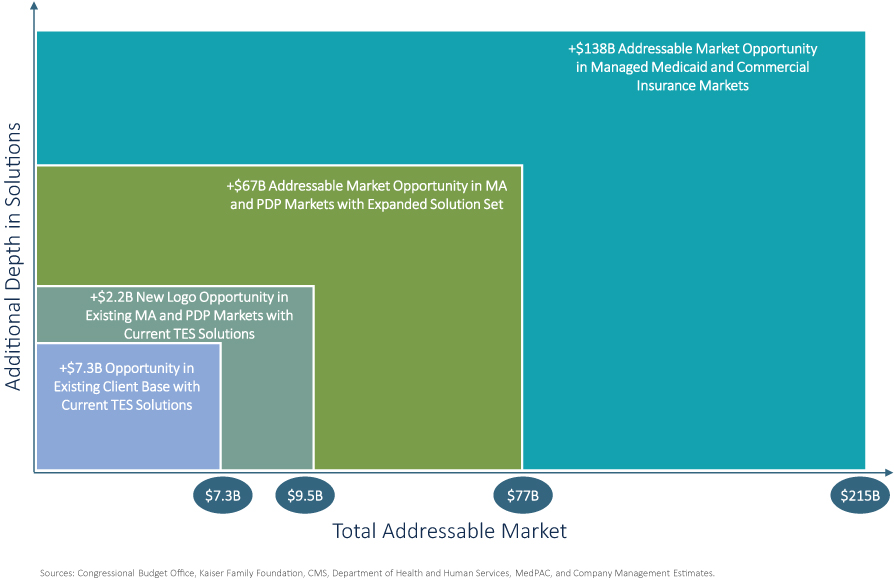Image resolution: width=894 pixels, height=580 pixels.
Task: Click the upward arrow on the vertical axis
Action: coord(36,12)
